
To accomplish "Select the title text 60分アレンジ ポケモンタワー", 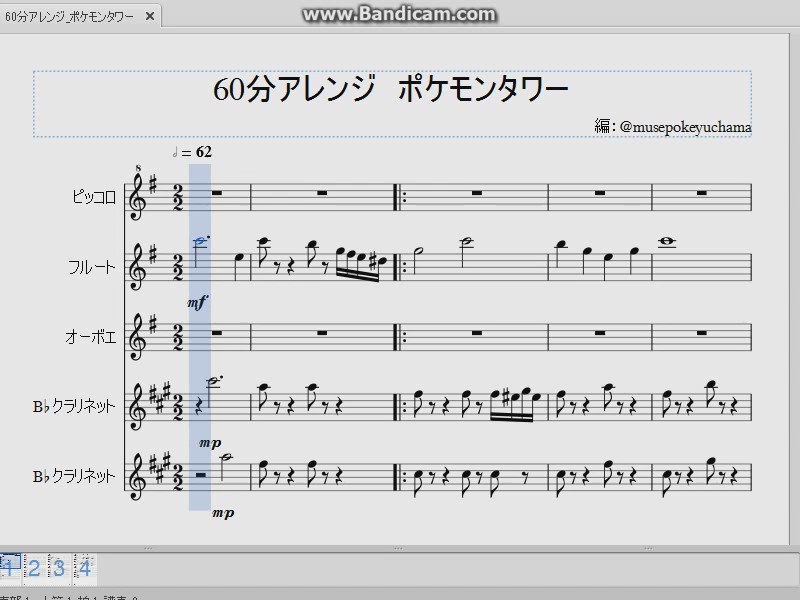I will coord(390,88).
